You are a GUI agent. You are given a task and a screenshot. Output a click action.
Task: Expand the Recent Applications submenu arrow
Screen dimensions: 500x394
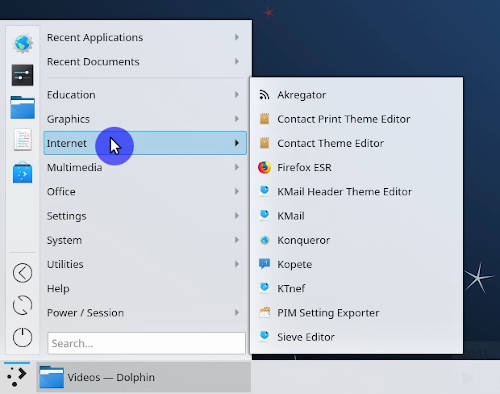click(237, 37)
